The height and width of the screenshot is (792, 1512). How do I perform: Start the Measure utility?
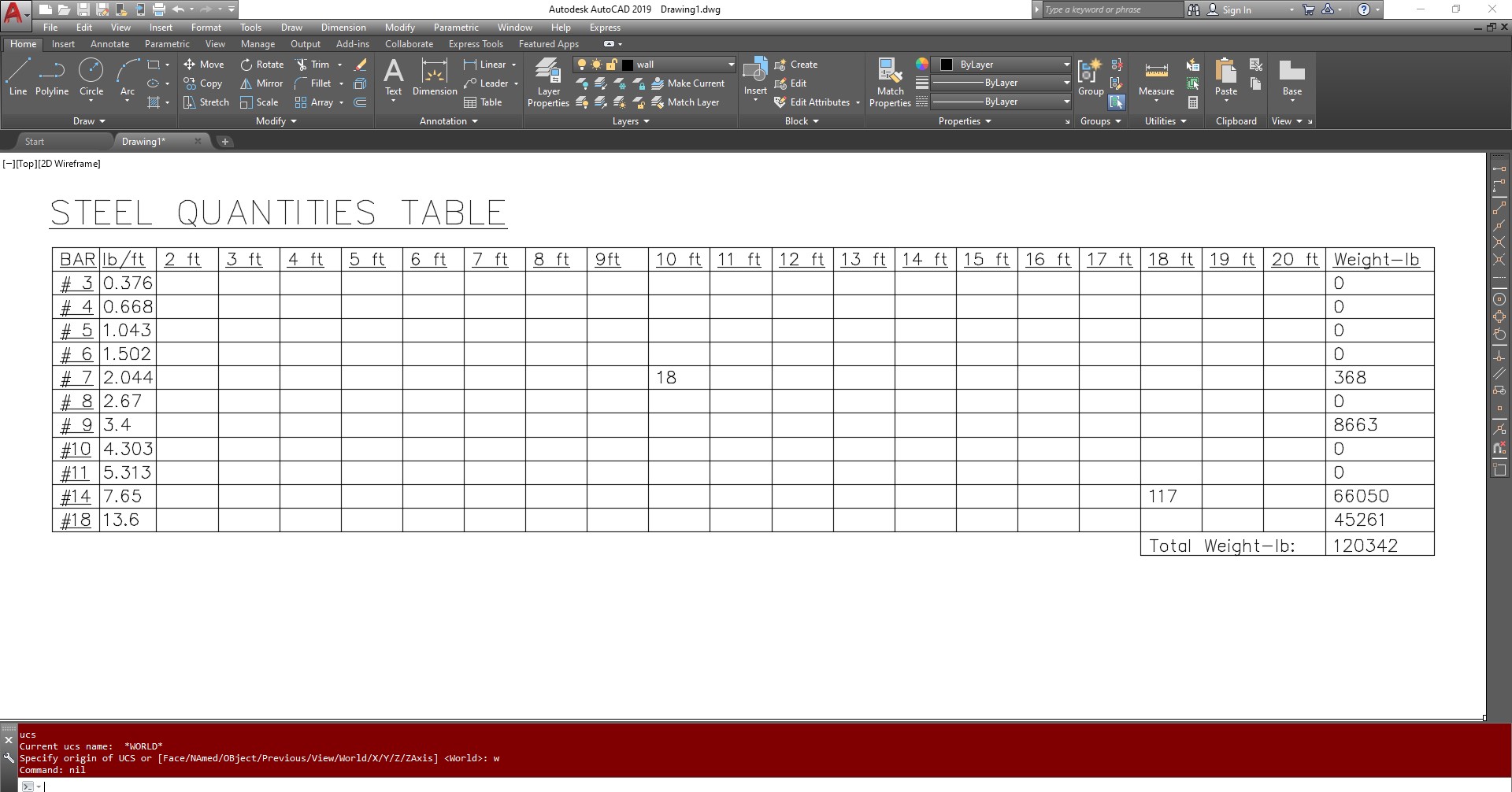[1156, 77]
